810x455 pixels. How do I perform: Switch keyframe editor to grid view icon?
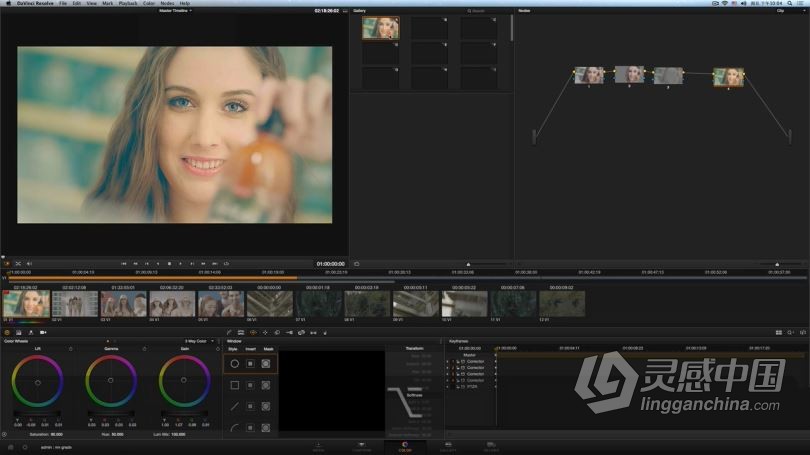tap(778, 333)
